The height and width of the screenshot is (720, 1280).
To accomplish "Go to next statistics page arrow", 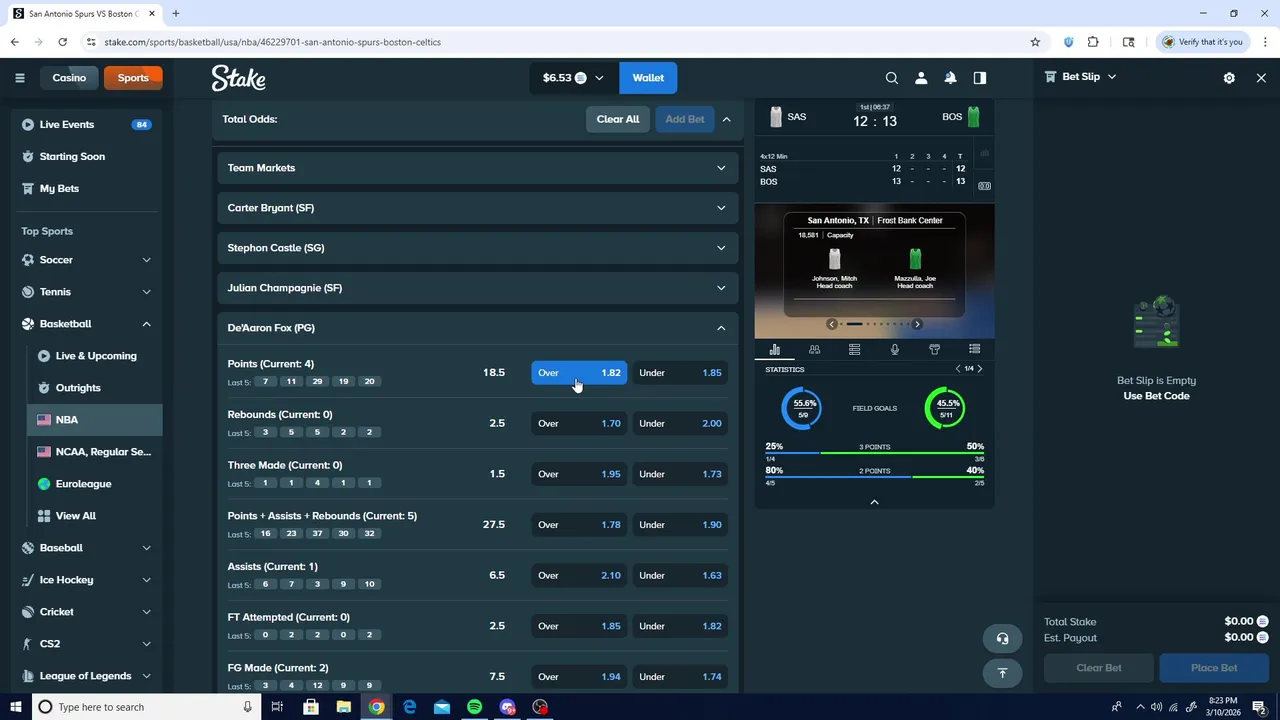I will pyautogui.click(x=979, y=369).
